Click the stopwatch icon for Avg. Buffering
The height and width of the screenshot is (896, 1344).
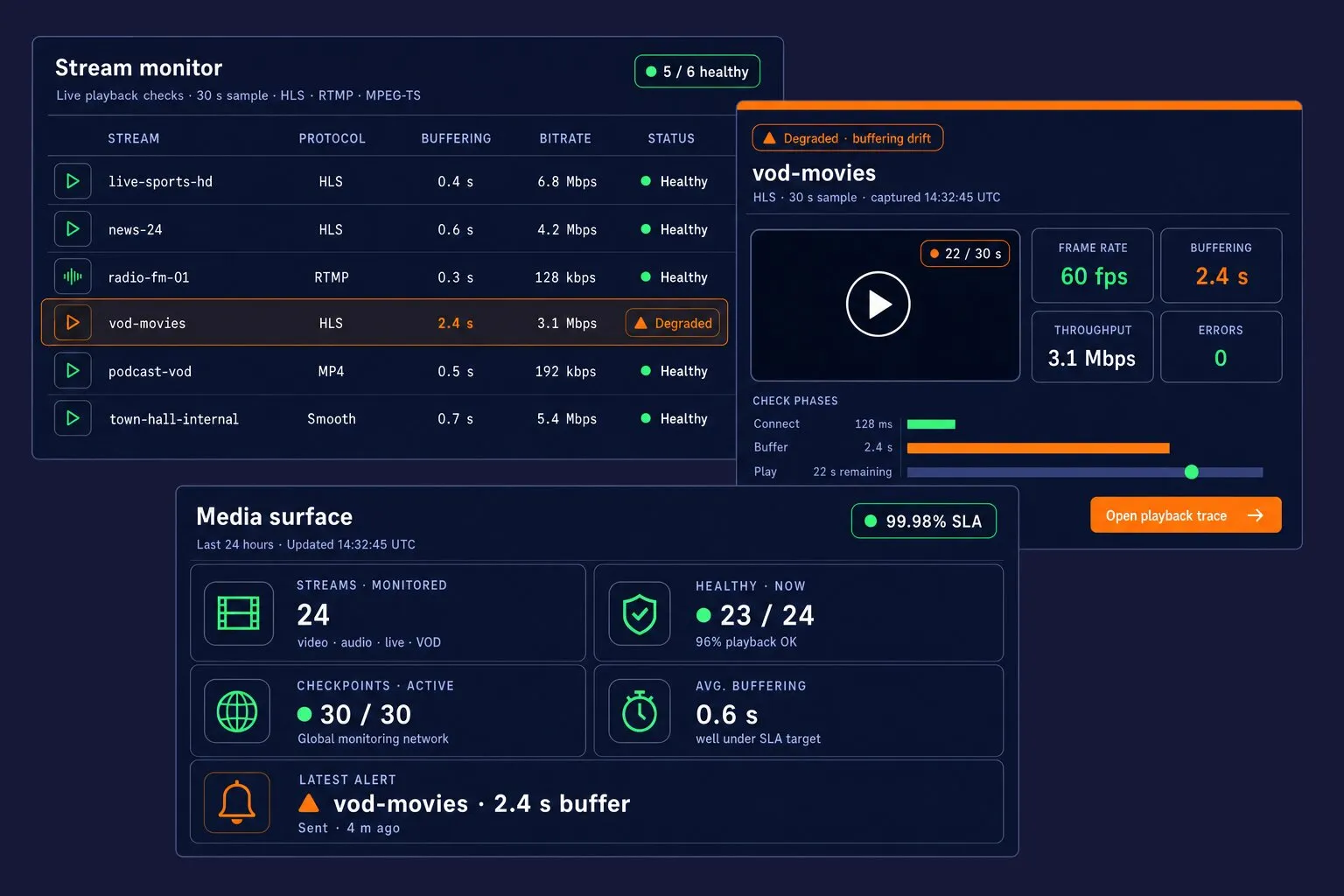tap(640, 711)
